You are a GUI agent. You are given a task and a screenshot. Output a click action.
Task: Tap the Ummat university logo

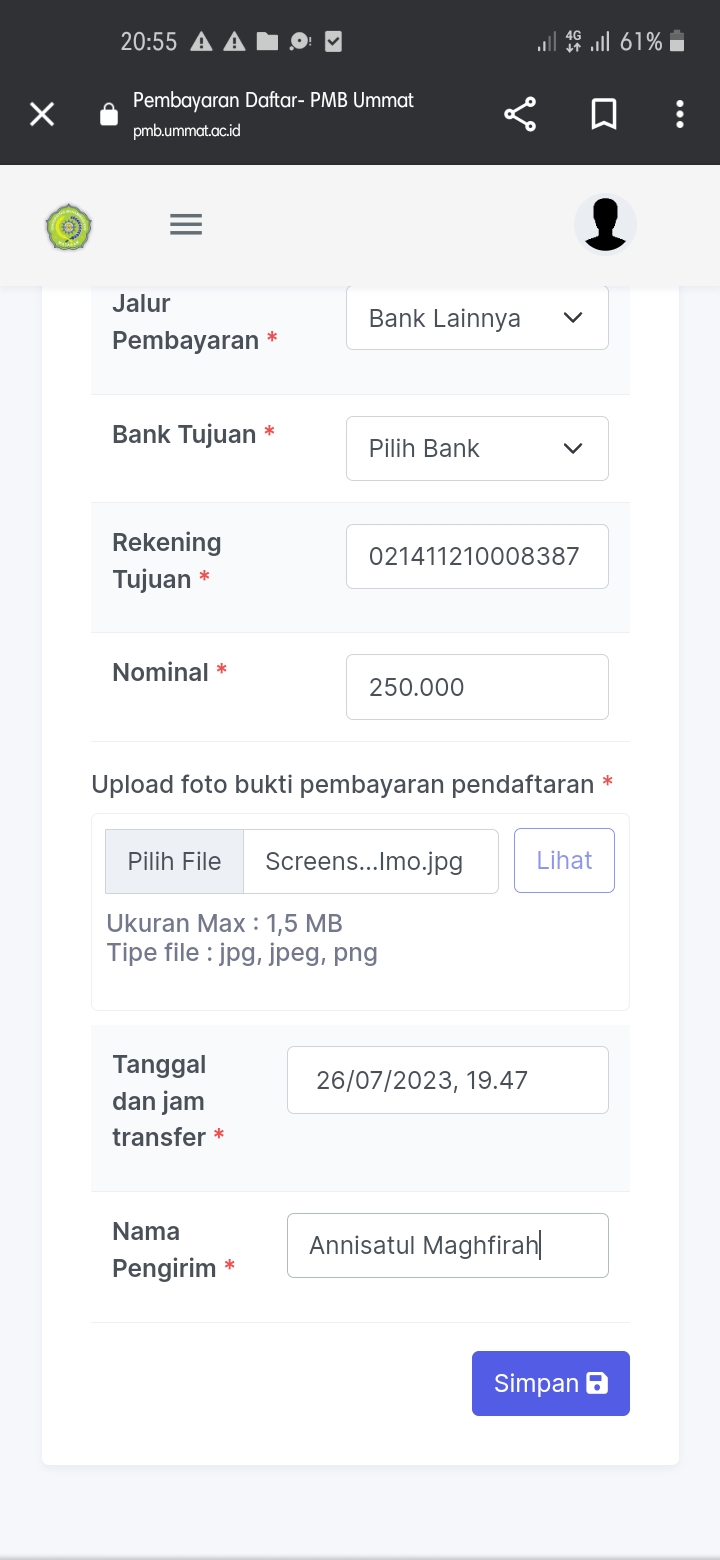point(69,227)
